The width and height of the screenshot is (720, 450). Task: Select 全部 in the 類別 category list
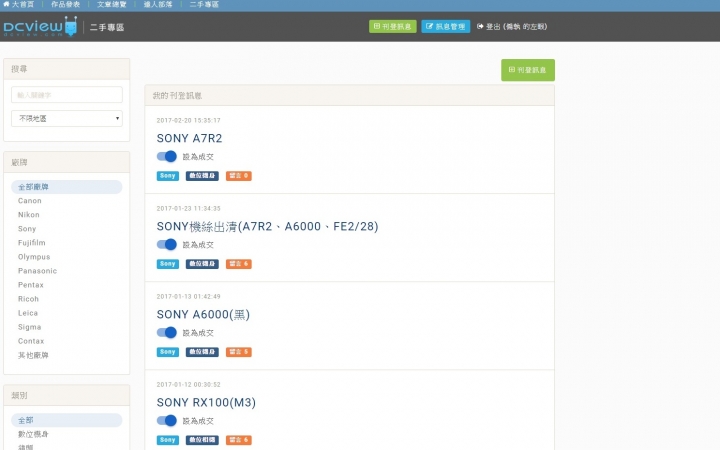click(x=67, y=420)
